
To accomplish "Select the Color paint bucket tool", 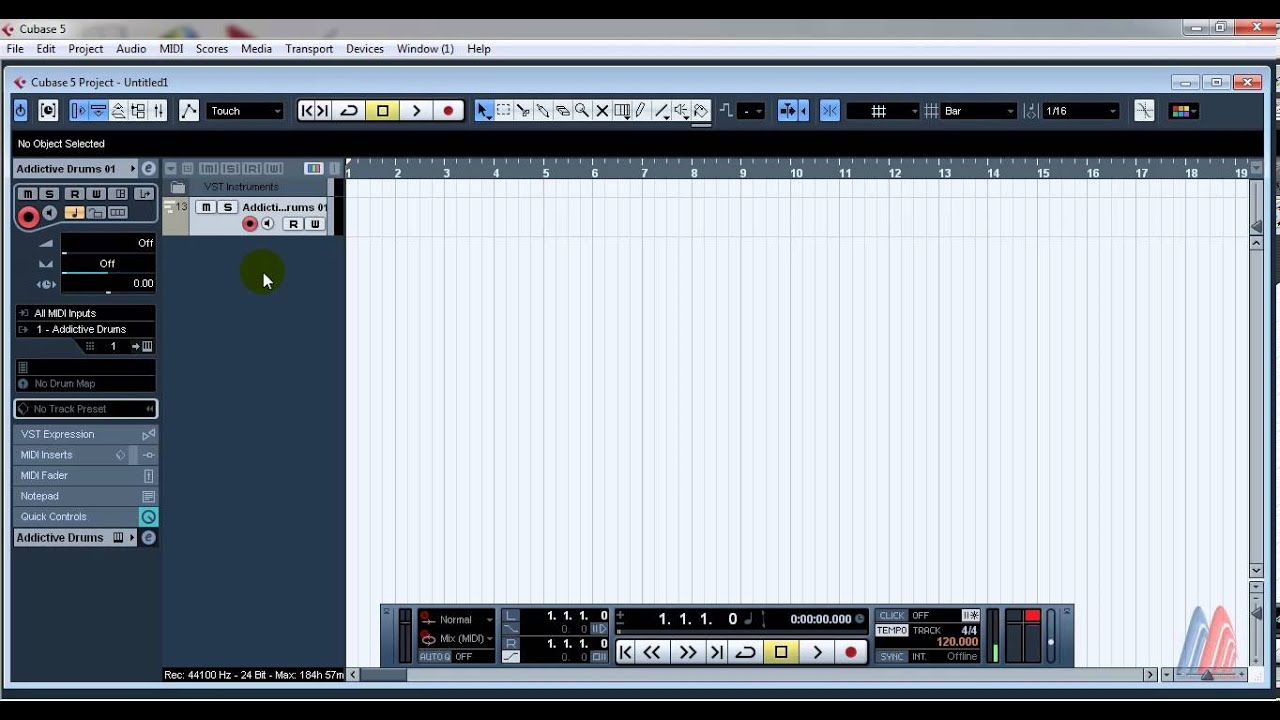I will (x=701, y=111).
